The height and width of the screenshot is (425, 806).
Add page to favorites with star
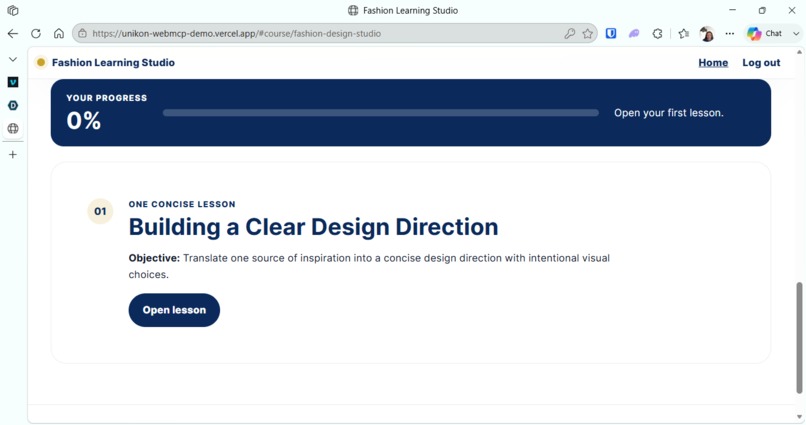click(x=588, y=33)
